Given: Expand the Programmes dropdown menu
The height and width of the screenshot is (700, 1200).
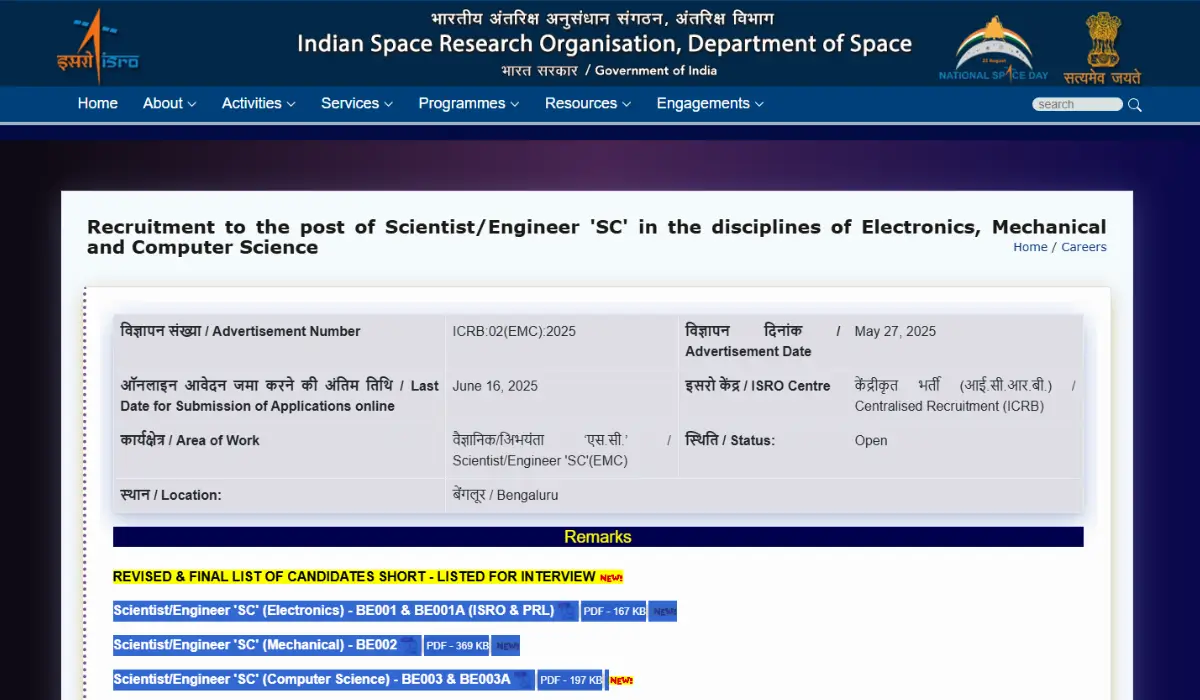Looking at the screenshot, I should coord(468,103).
